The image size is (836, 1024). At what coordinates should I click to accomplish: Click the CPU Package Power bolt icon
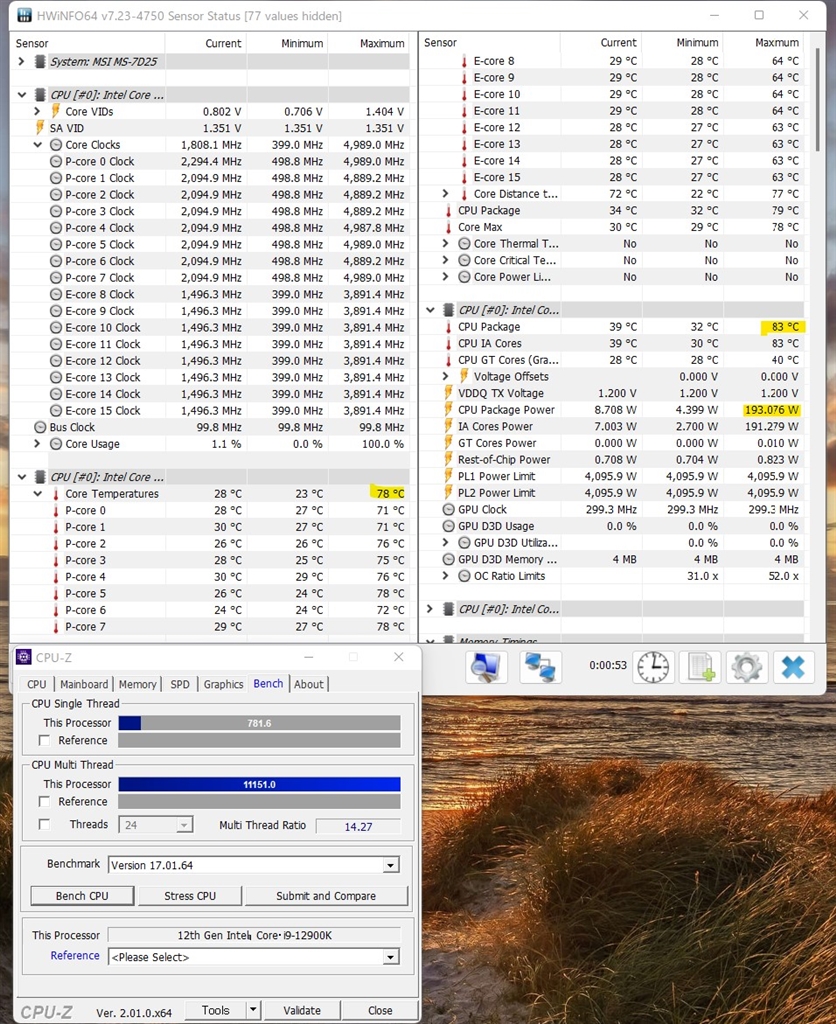tap(448, 409)
